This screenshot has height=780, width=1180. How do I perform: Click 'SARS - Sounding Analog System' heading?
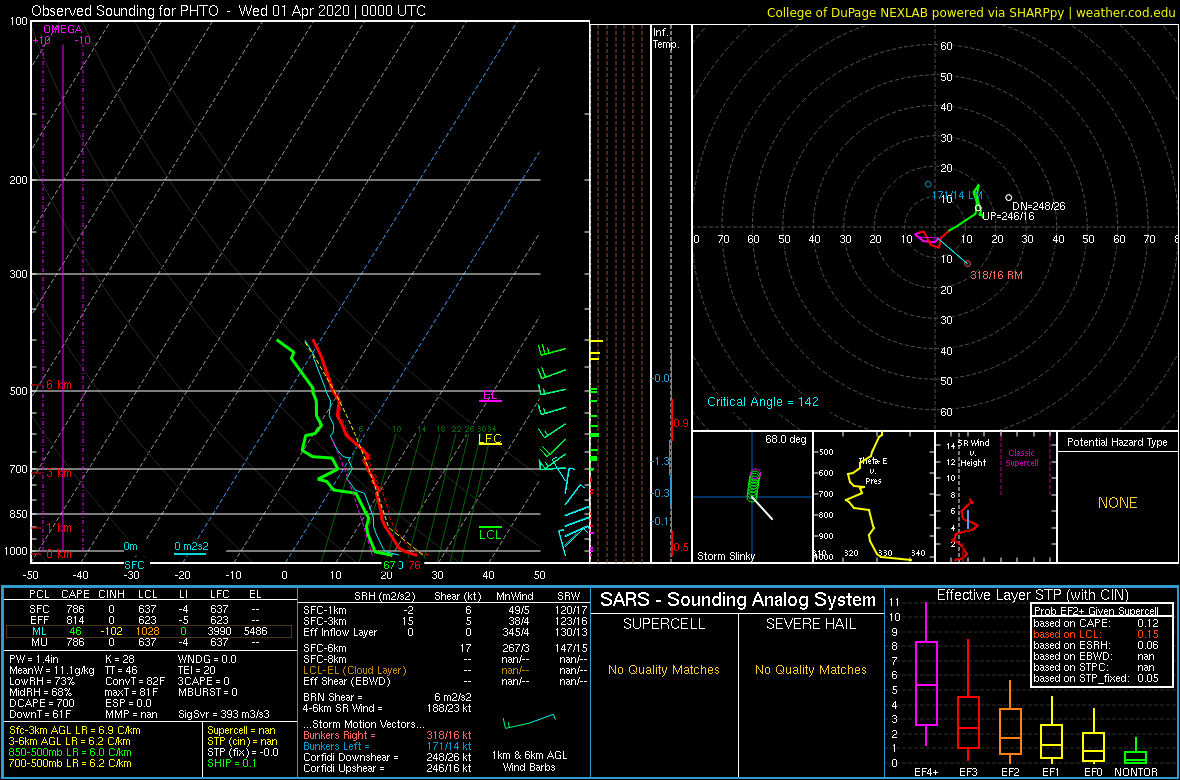[738, 600]
